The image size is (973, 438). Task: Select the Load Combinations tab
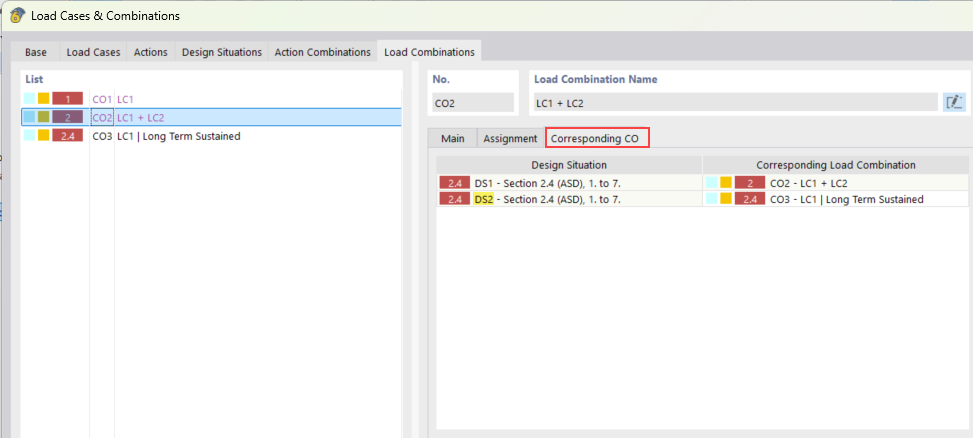point(429,52)
